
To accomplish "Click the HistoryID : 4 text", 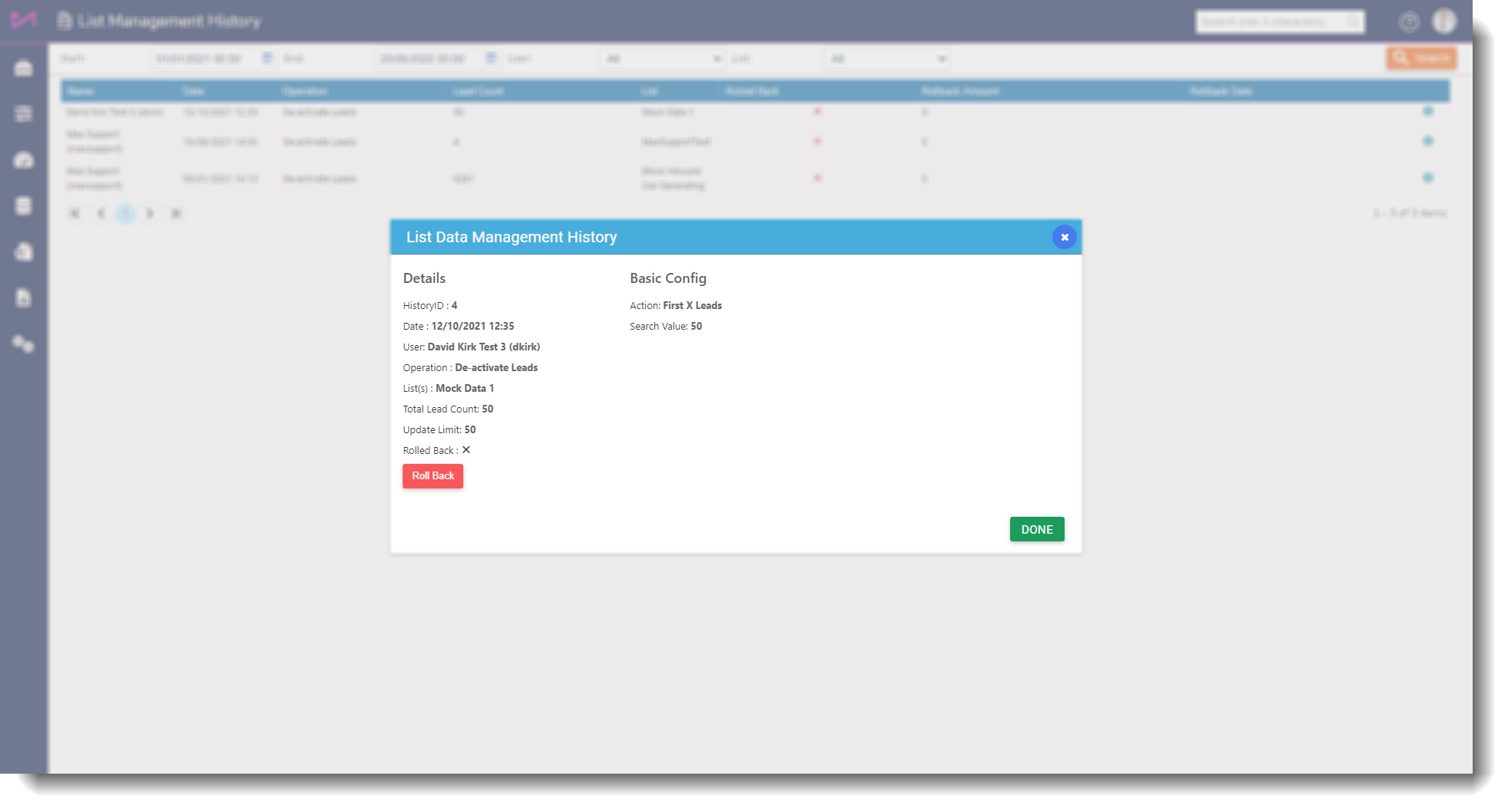I will tap(430, 305).
